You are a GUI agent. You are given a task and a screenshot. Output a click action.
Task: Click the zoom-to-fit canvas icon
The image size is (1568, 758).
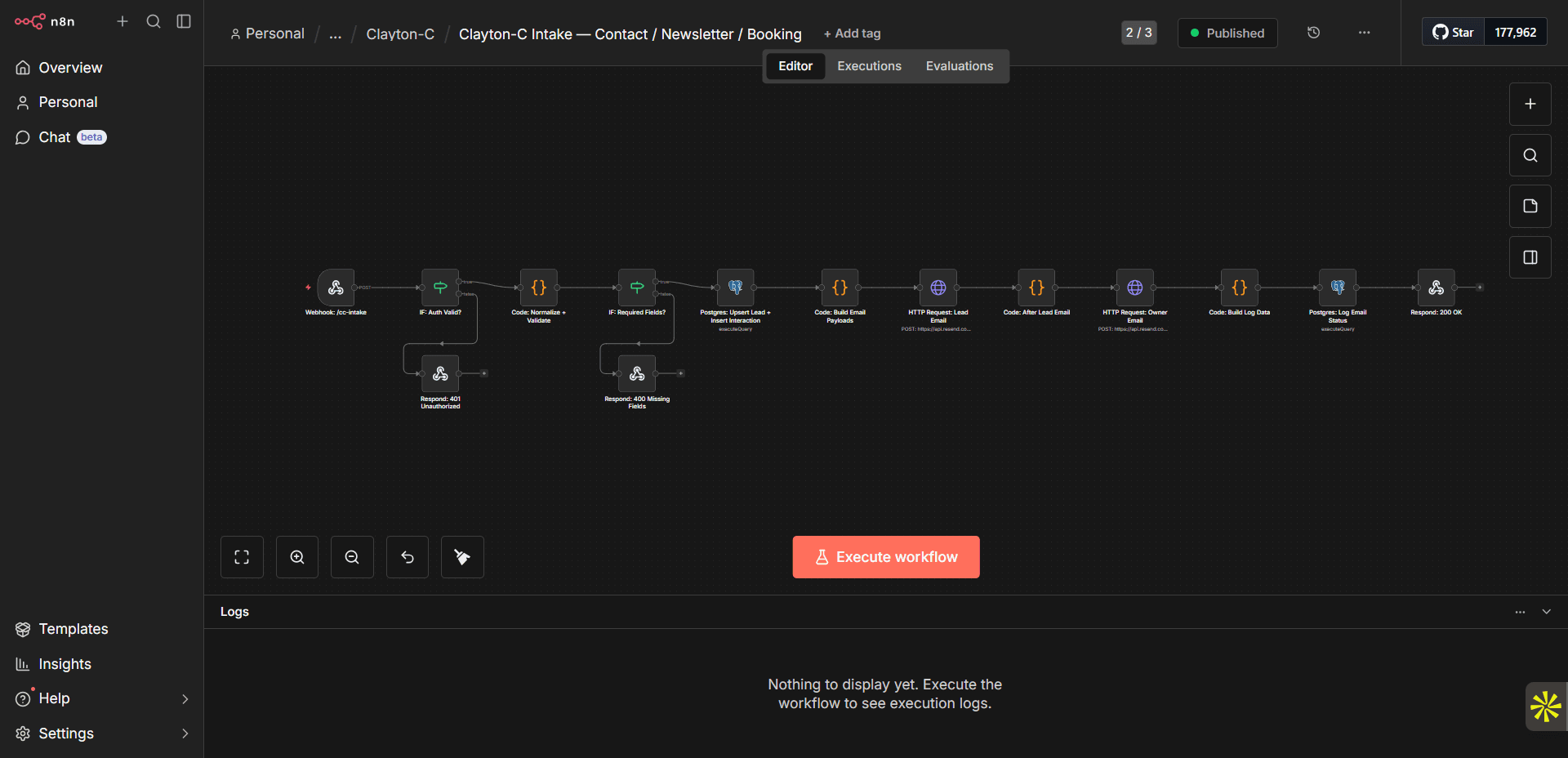click(242, 556)
